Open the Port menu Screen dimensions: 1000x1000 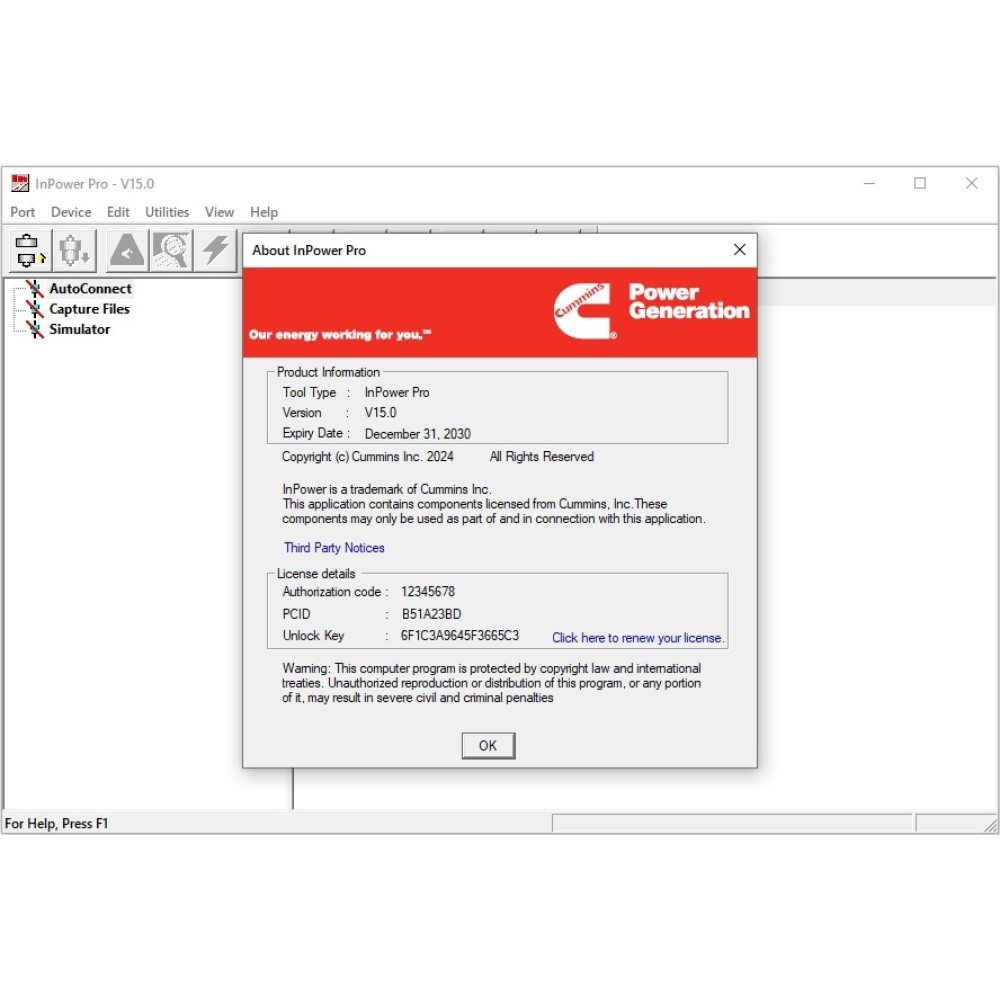pos(22,212)
